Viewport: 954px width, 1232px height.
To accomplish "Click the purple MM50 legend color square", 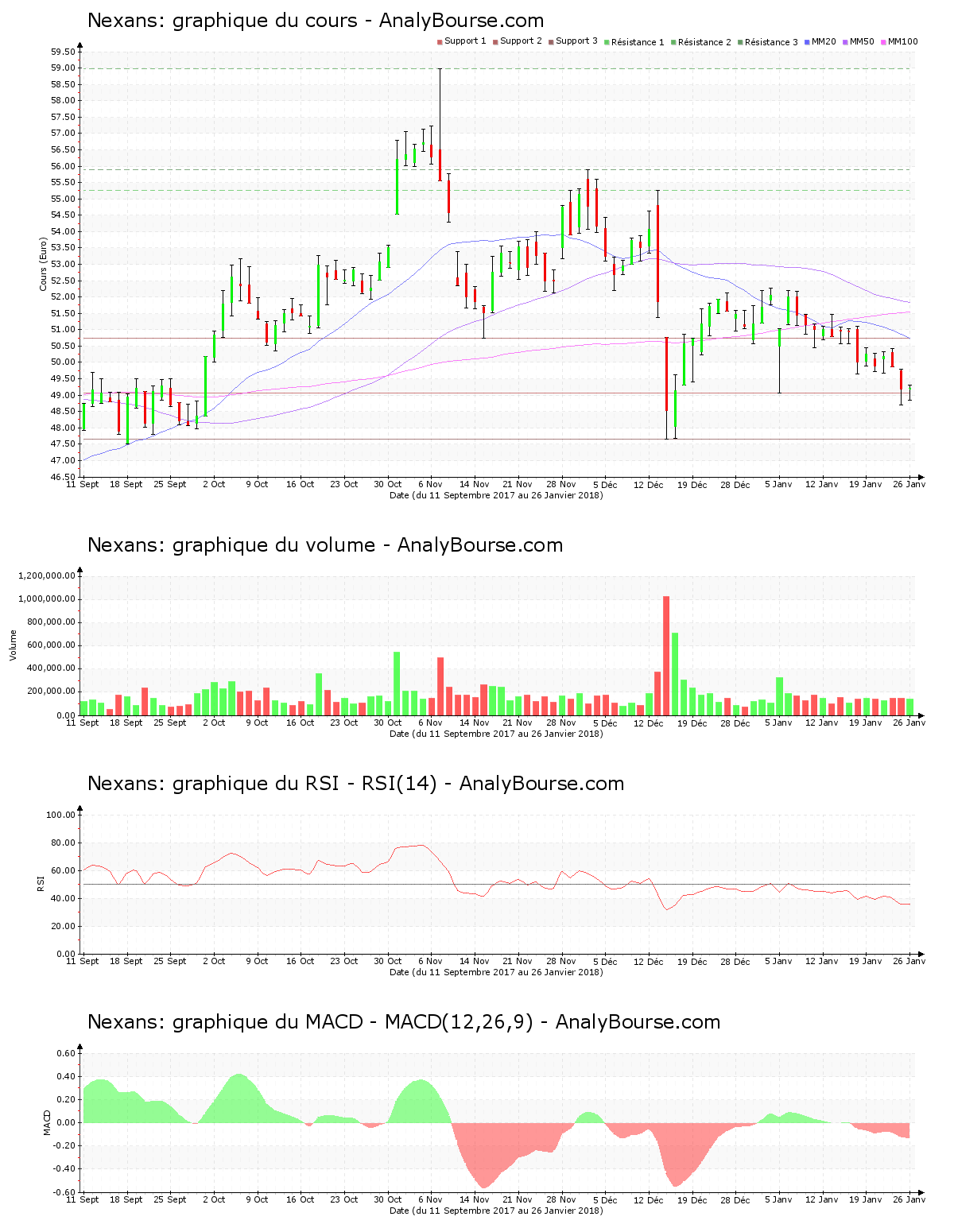I will coord(846,42).
